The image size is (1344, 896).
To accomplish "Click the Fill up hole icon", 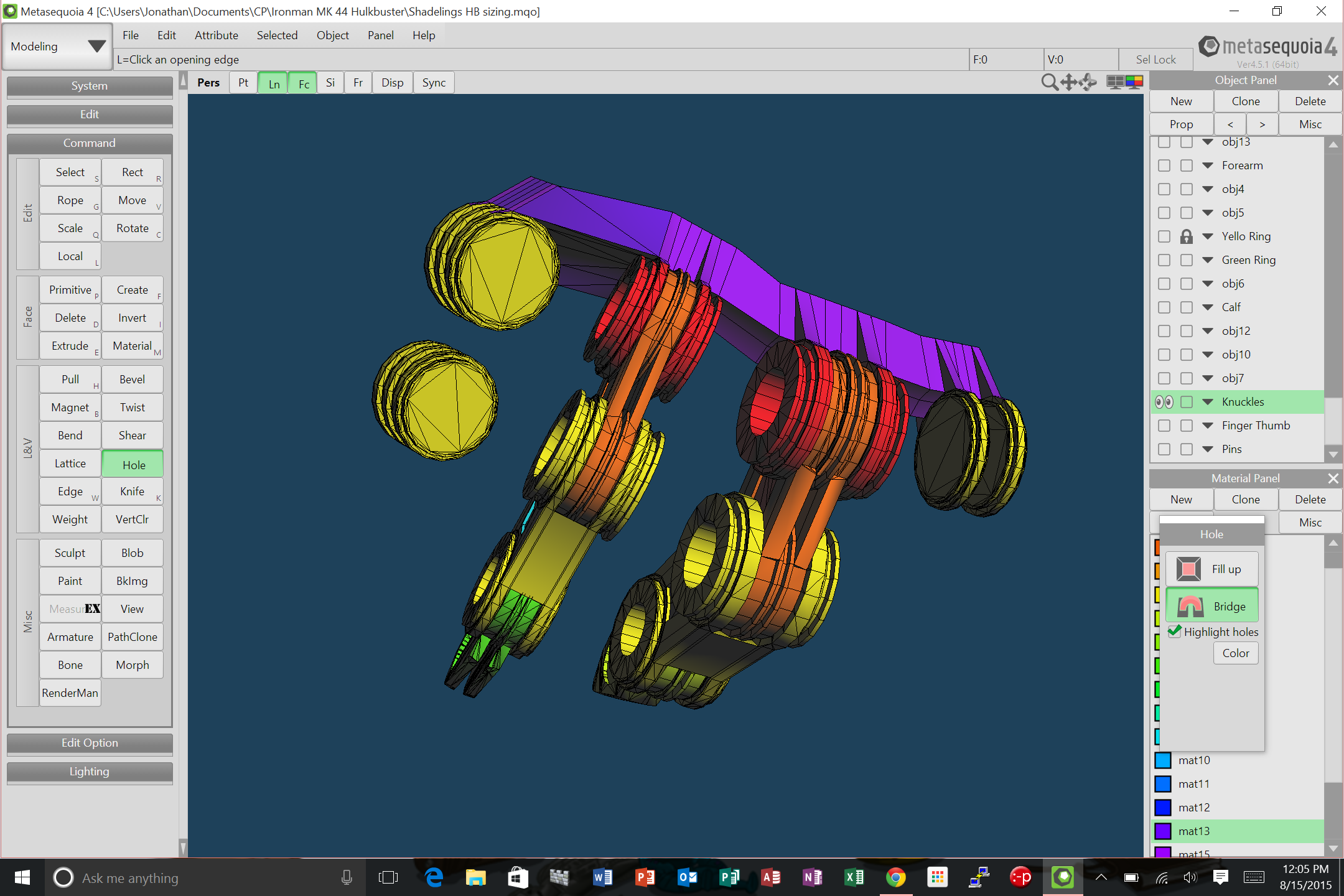I will (1188, 569).
